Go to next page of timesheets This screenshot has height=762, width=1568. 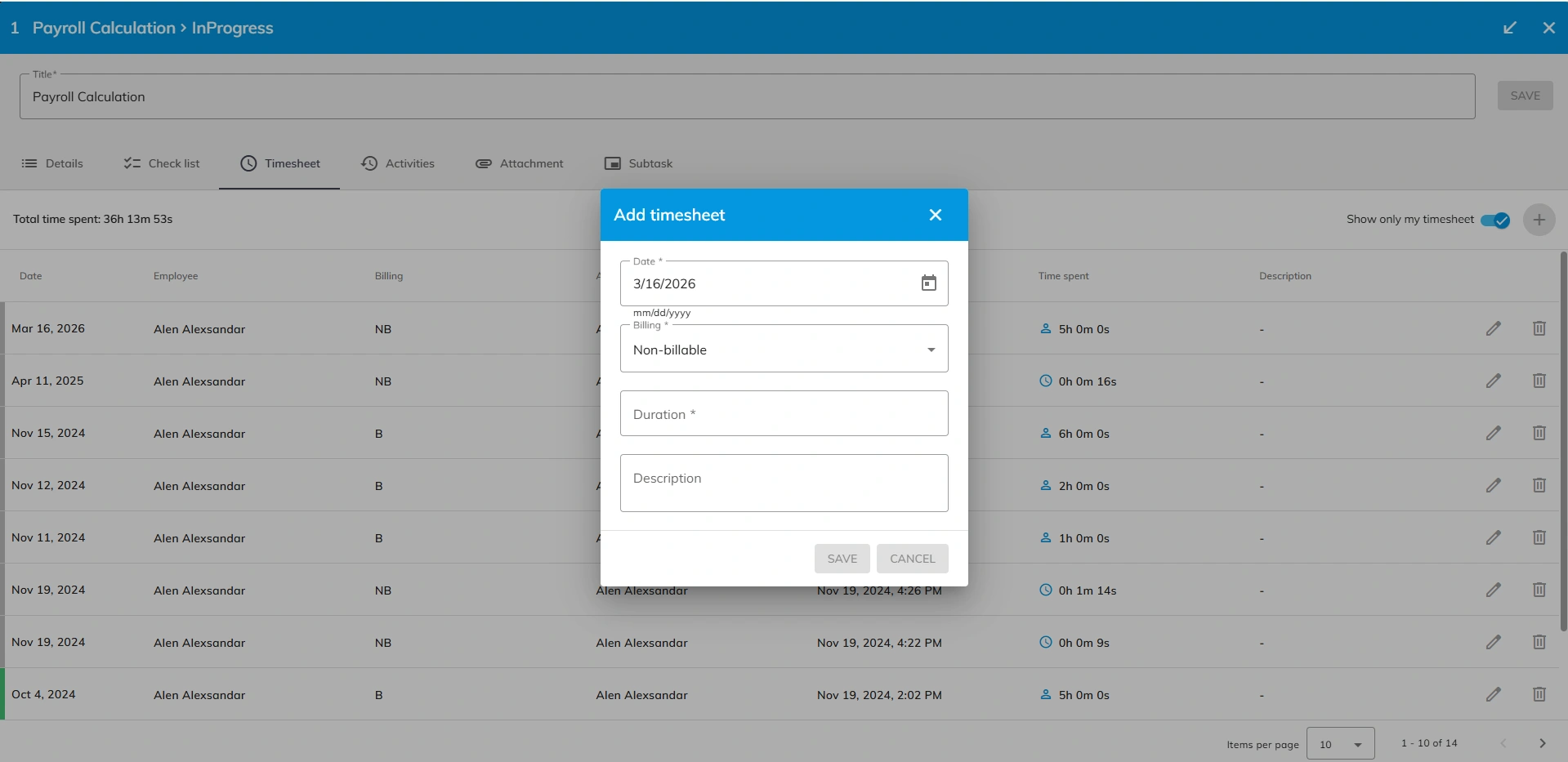point(1542,743)
